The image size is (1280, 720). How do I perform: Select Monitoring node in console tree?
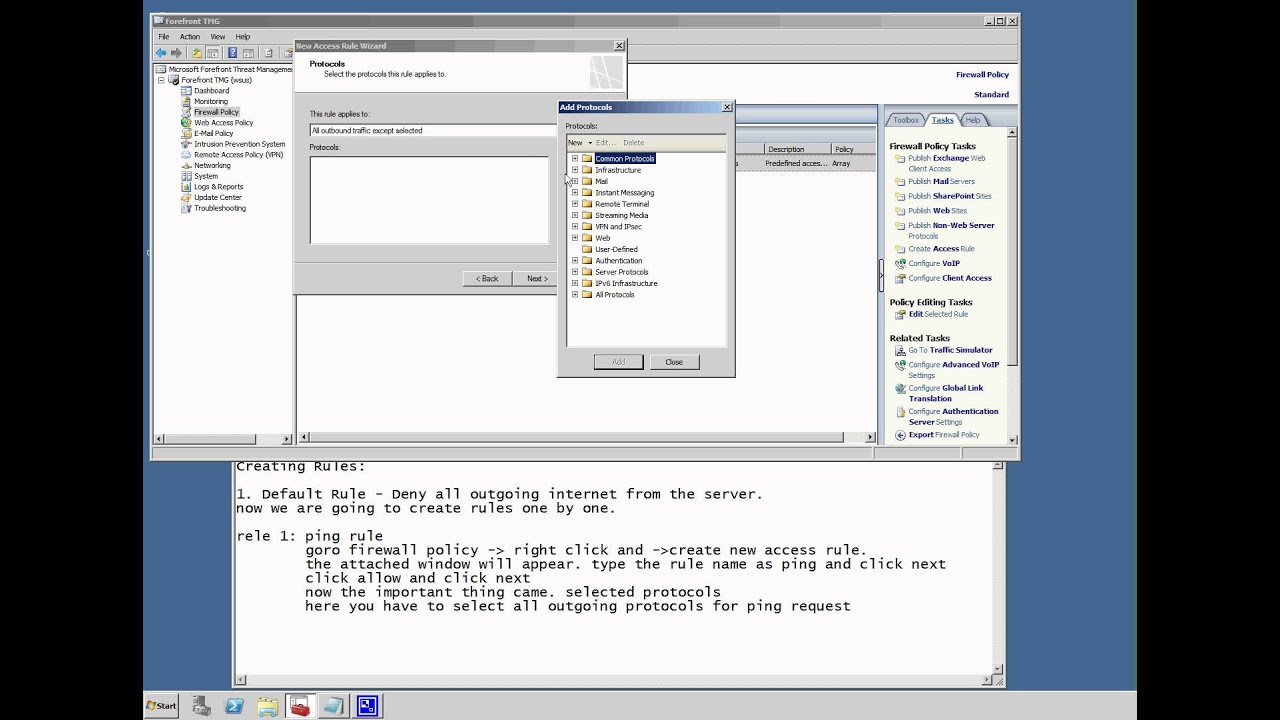[211, 101]
